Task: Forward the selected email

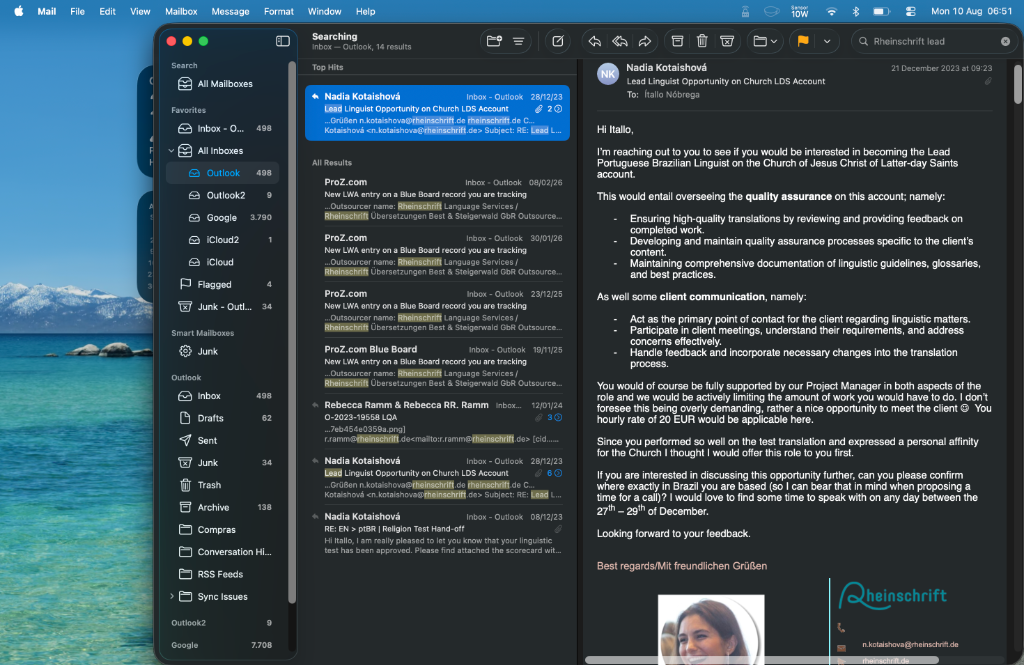Action: [645, 41]
